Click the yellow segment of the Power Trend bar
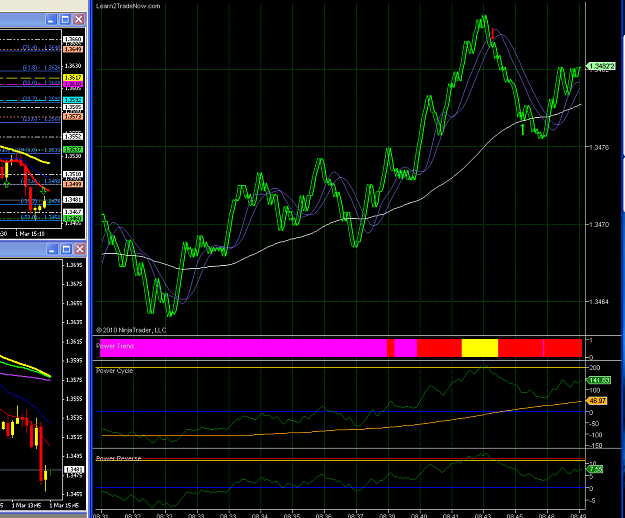Screen dimensions: 625x518 point(480,348)
